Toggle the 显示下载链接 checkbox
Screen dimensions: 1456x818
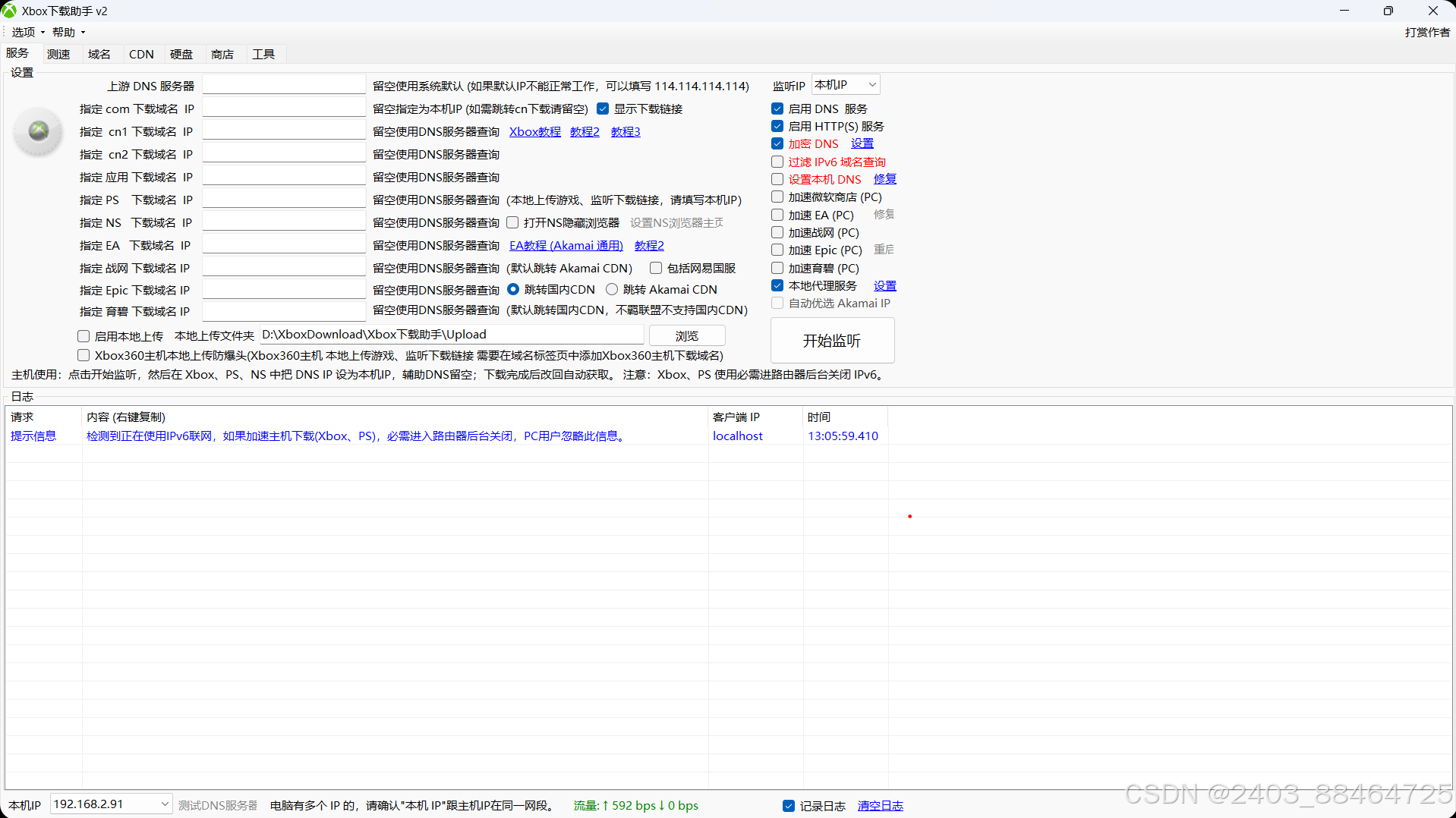[603, 109]
